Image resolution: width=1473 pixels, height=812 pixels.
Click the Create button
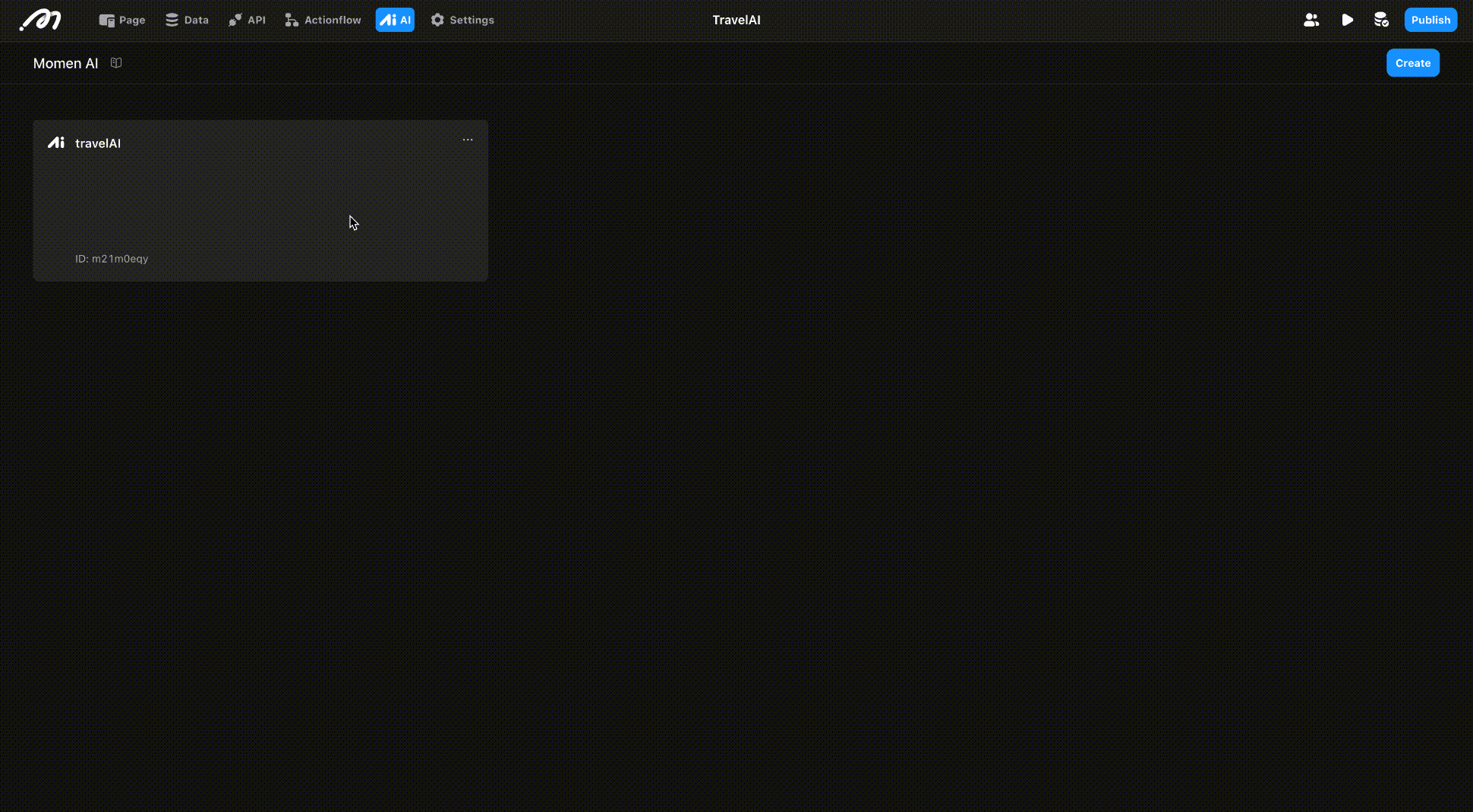click(x=1412, y=63)
